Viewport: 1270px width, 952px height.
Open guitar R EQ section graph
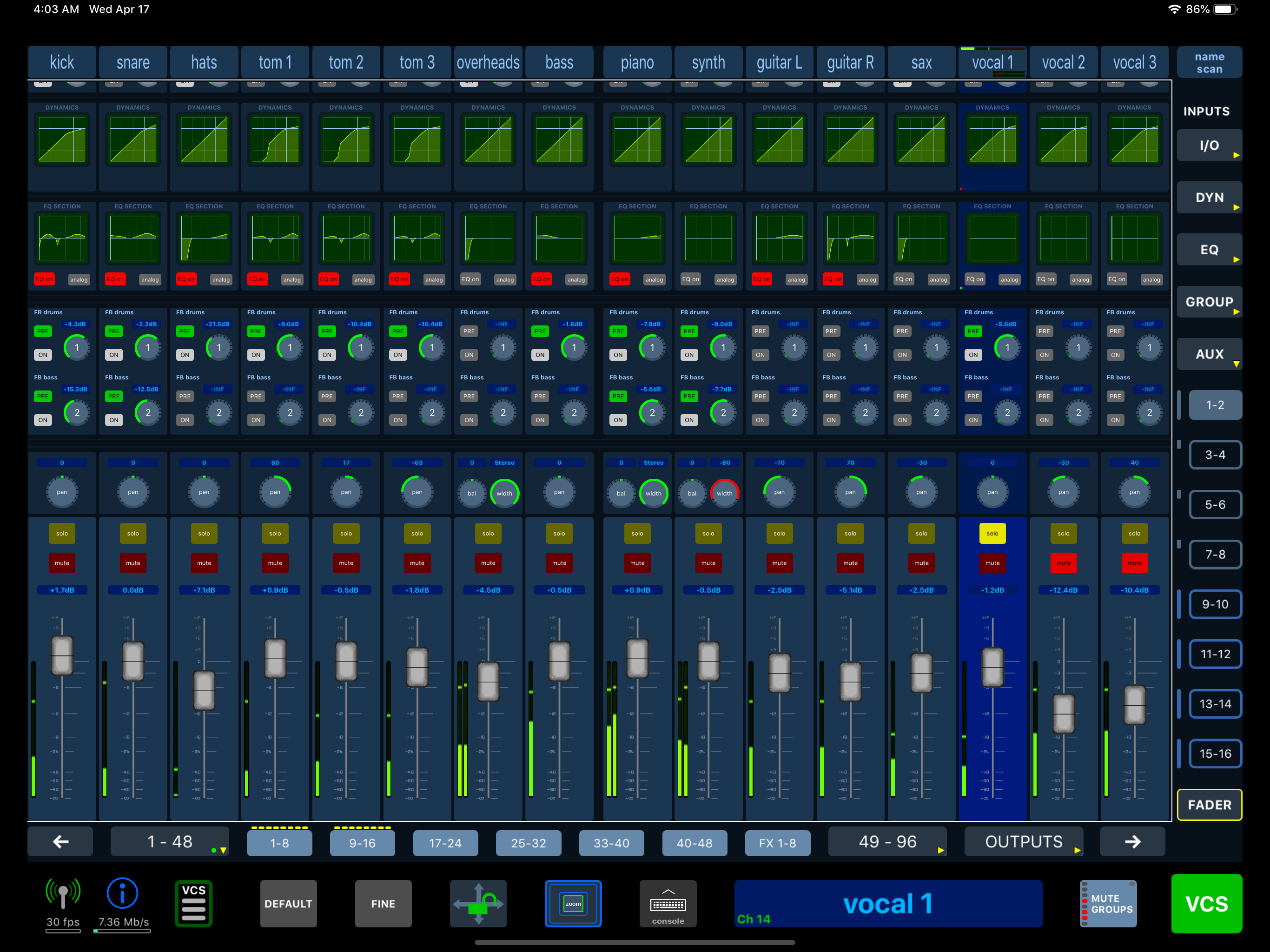[x=850, y=238]
